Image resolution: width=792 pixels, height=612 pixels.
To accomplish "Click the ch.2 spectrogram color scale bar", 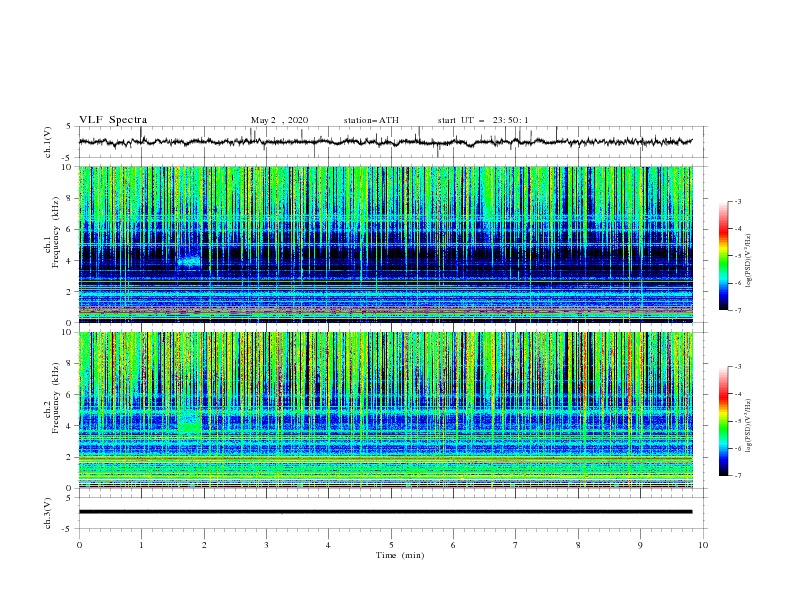I will [x=723, y=421].
